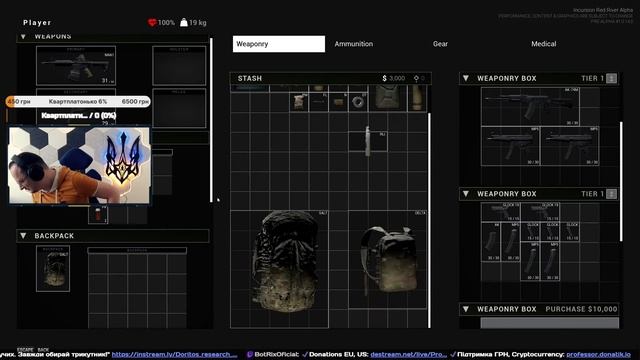Screen dimensions: 640x360
Task: Purchase the Weaponry Box for $10,000
Action: click(581, 309)
